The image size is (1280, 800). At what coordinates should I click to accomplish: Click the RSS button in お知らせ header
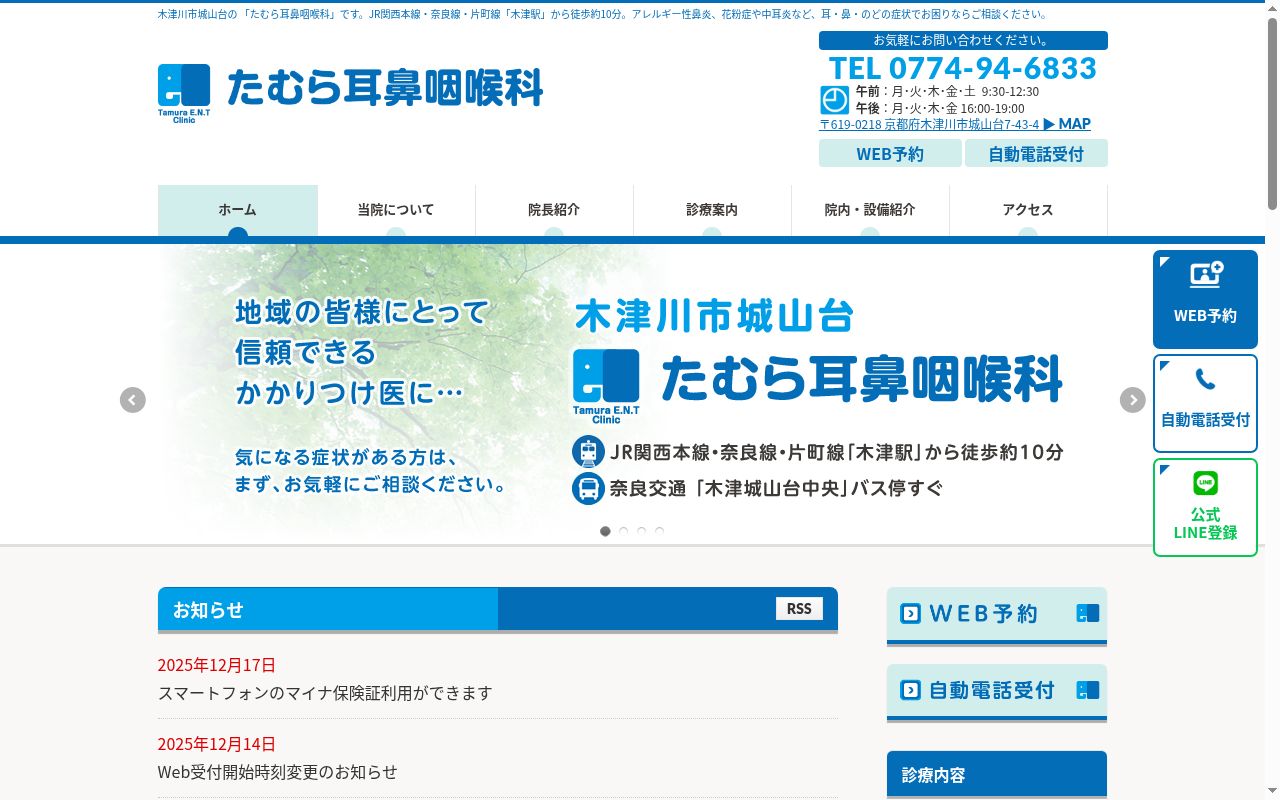799,608
